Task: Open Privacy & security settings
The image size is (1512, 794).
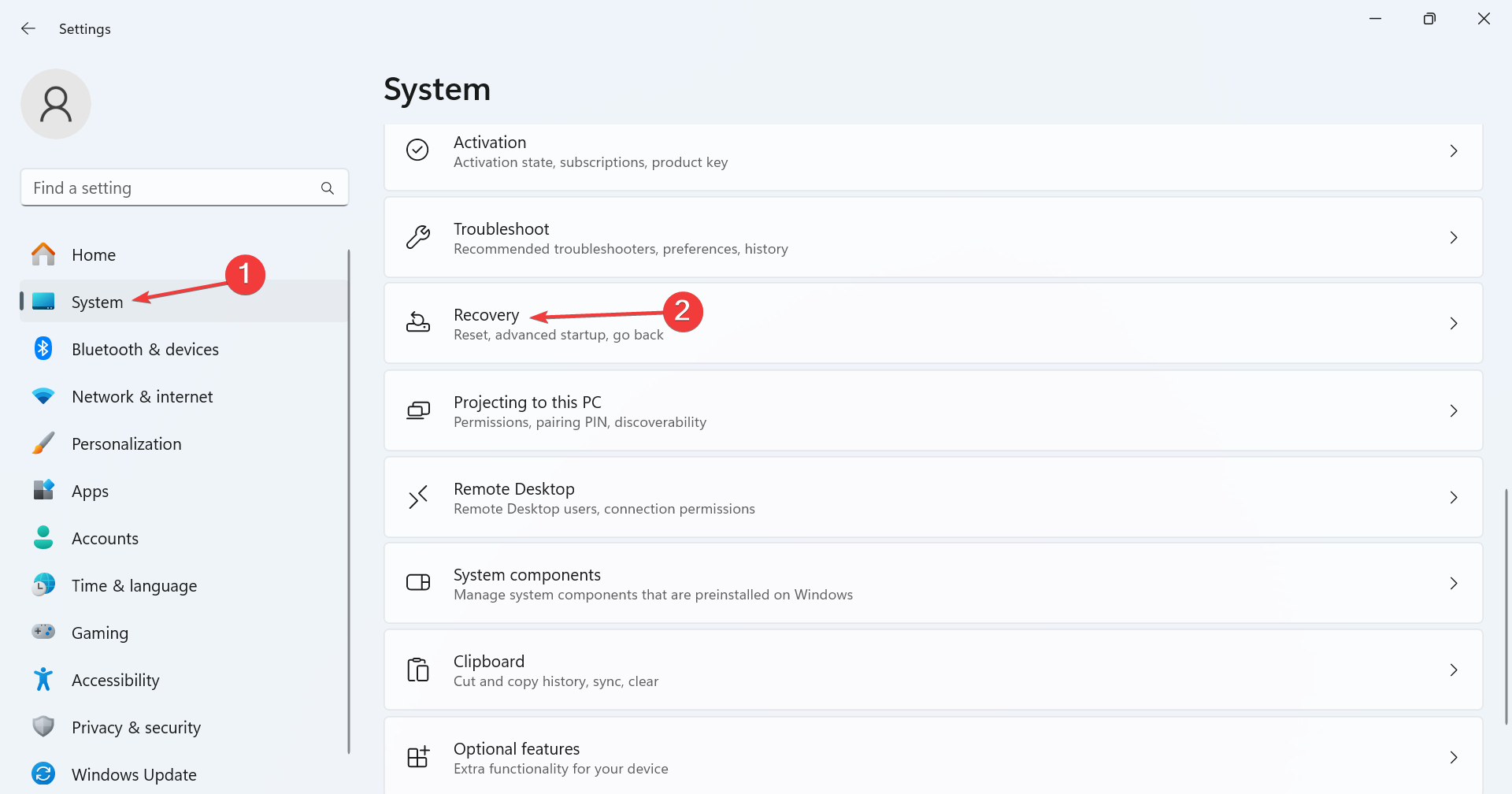Action: [183, 727]
